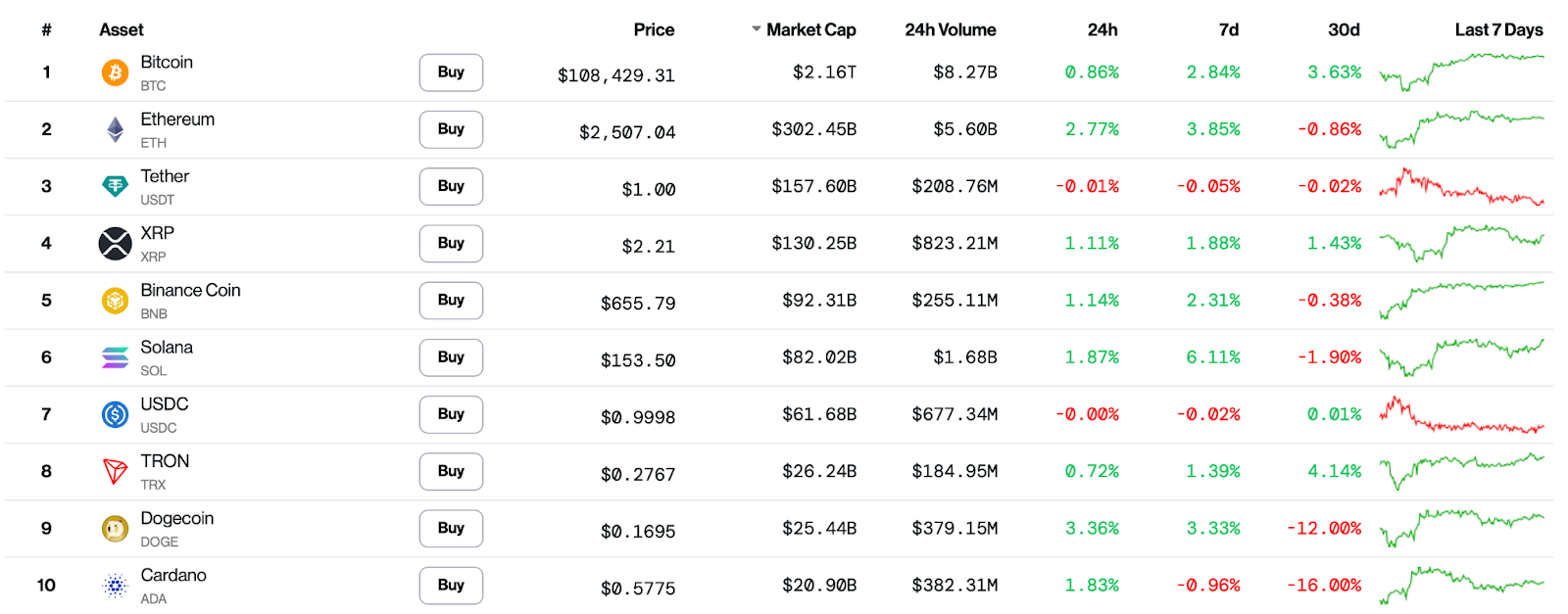Open the Dogecoin asset name link
Image resolution: width=1568 pixels, height=614 pixels.
point(176,518)
